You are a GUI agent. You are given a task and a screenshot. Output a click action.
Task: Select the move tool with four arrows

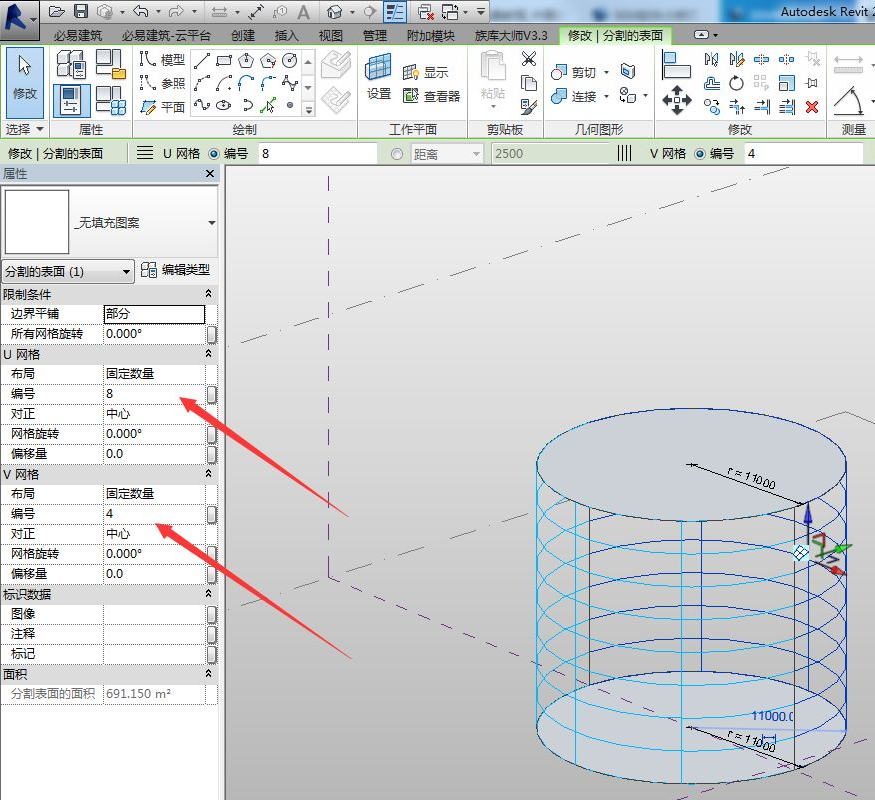point(677,99)
